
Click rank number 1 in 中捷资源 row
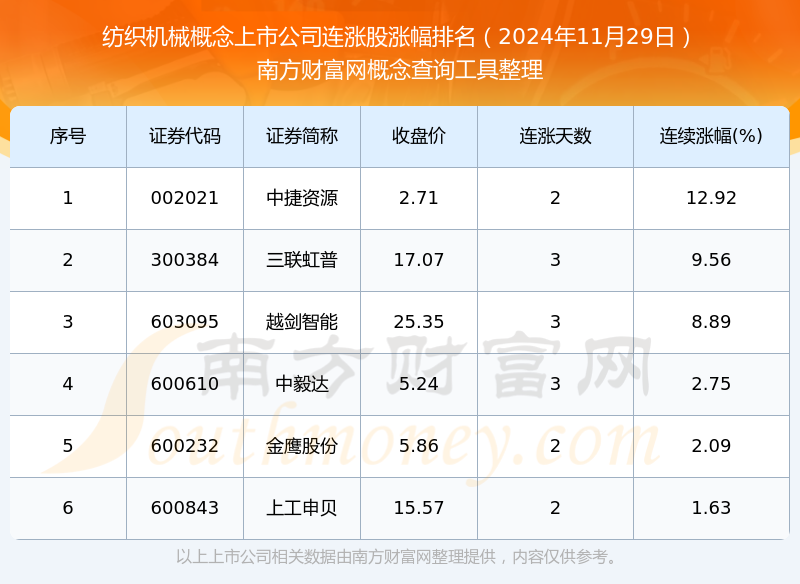pyautogui.click(x=68, y=198)
